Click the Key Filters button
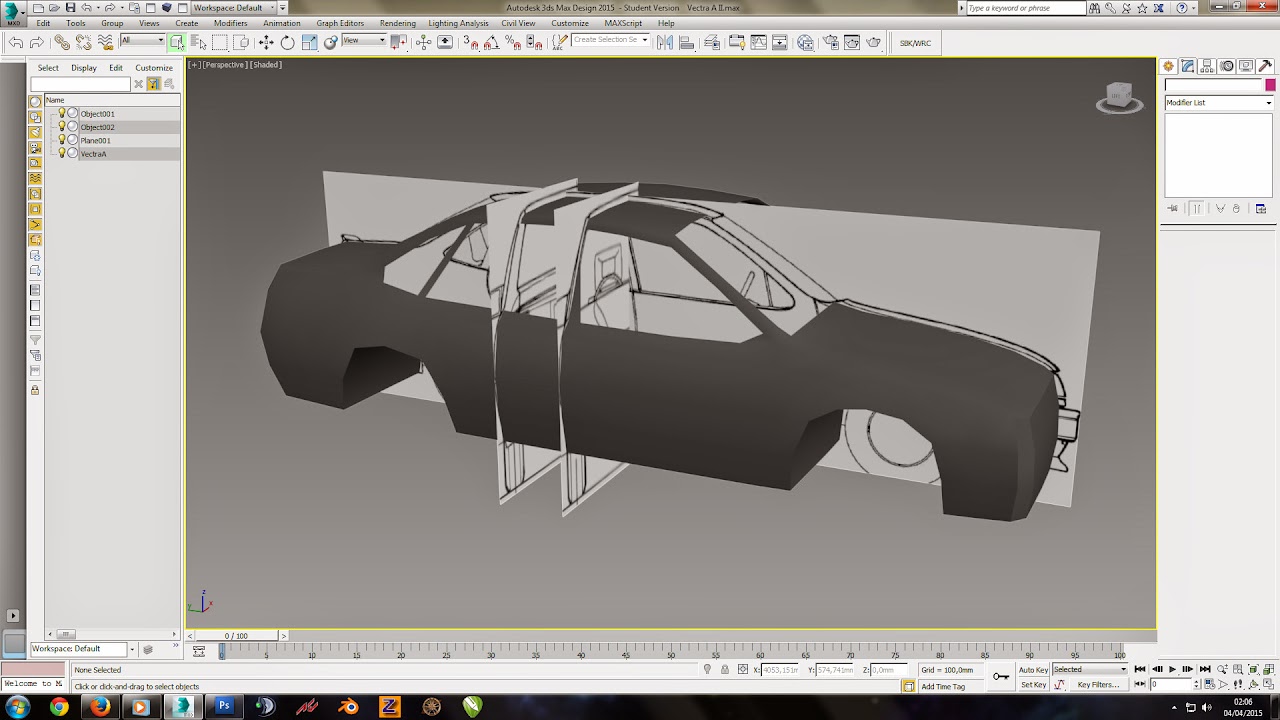This screenshot has width=1280, height=720. 1097,685
